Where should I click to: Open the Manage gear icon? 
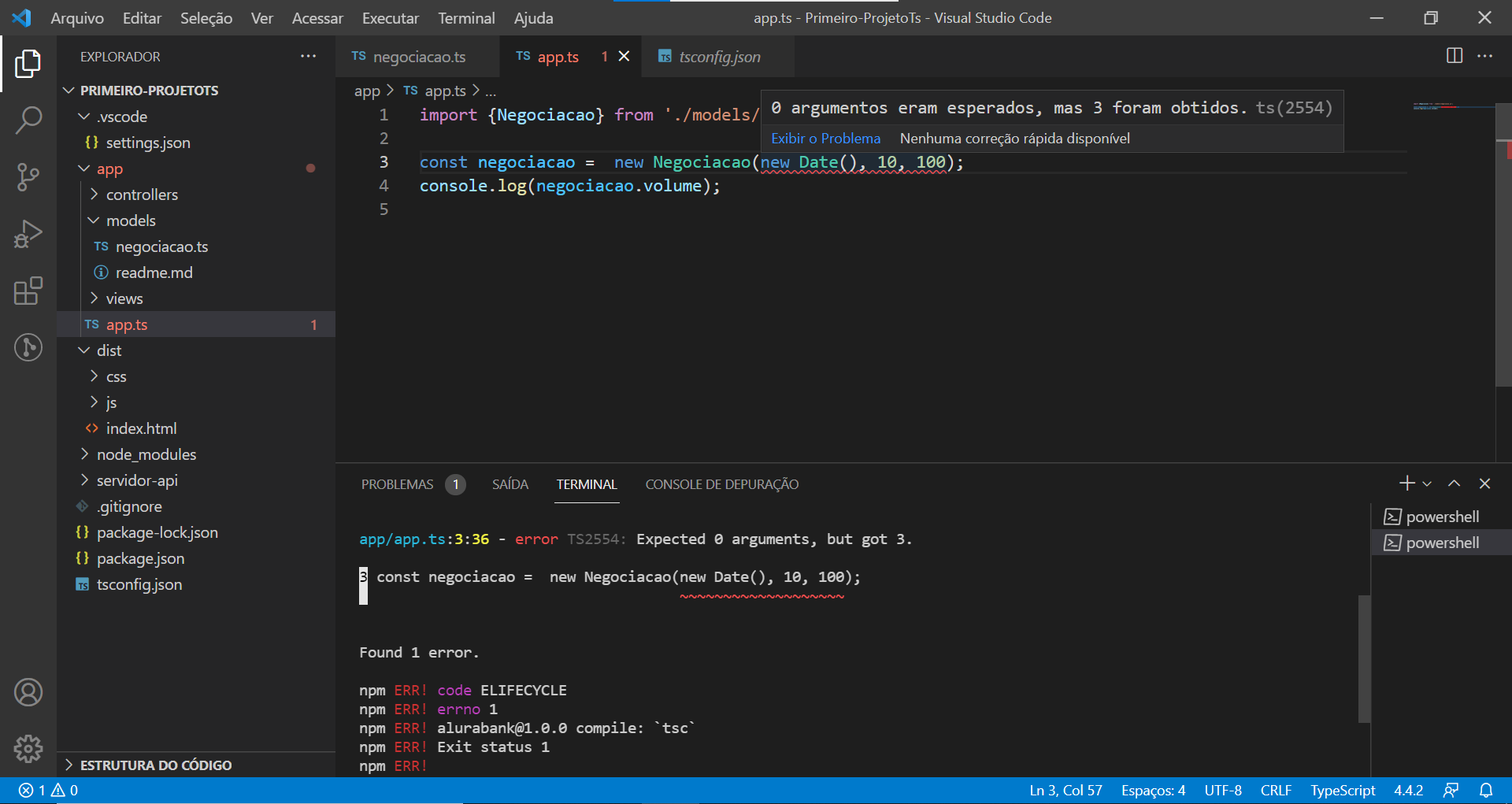28,749
